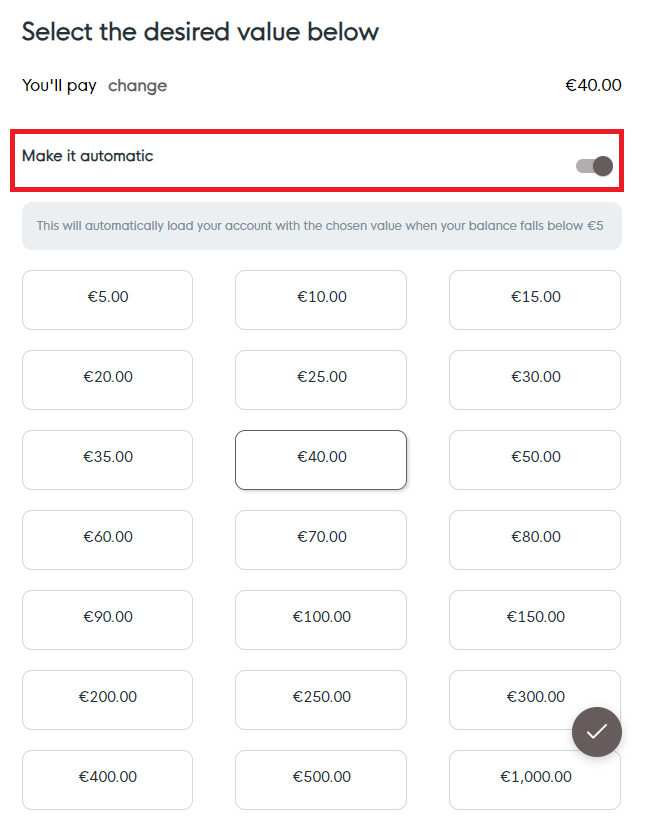
Task: Select the €500.00 top-up value
Action: point(320,780)
